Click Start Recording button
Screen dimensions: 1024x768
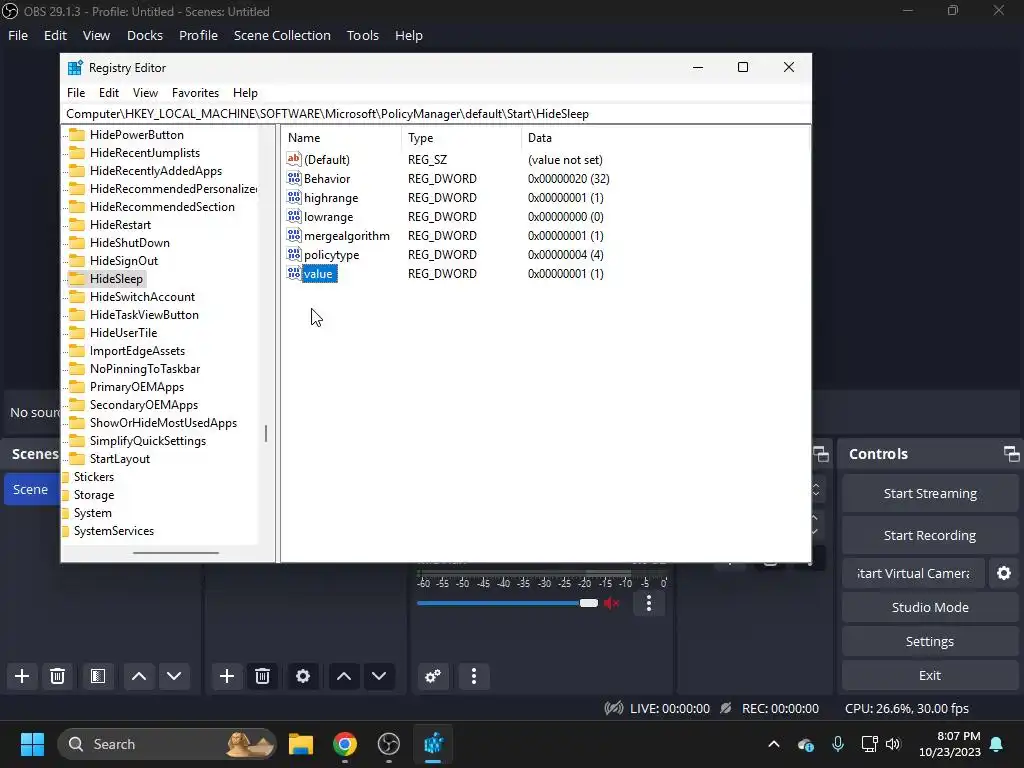(x=930, y=536)
